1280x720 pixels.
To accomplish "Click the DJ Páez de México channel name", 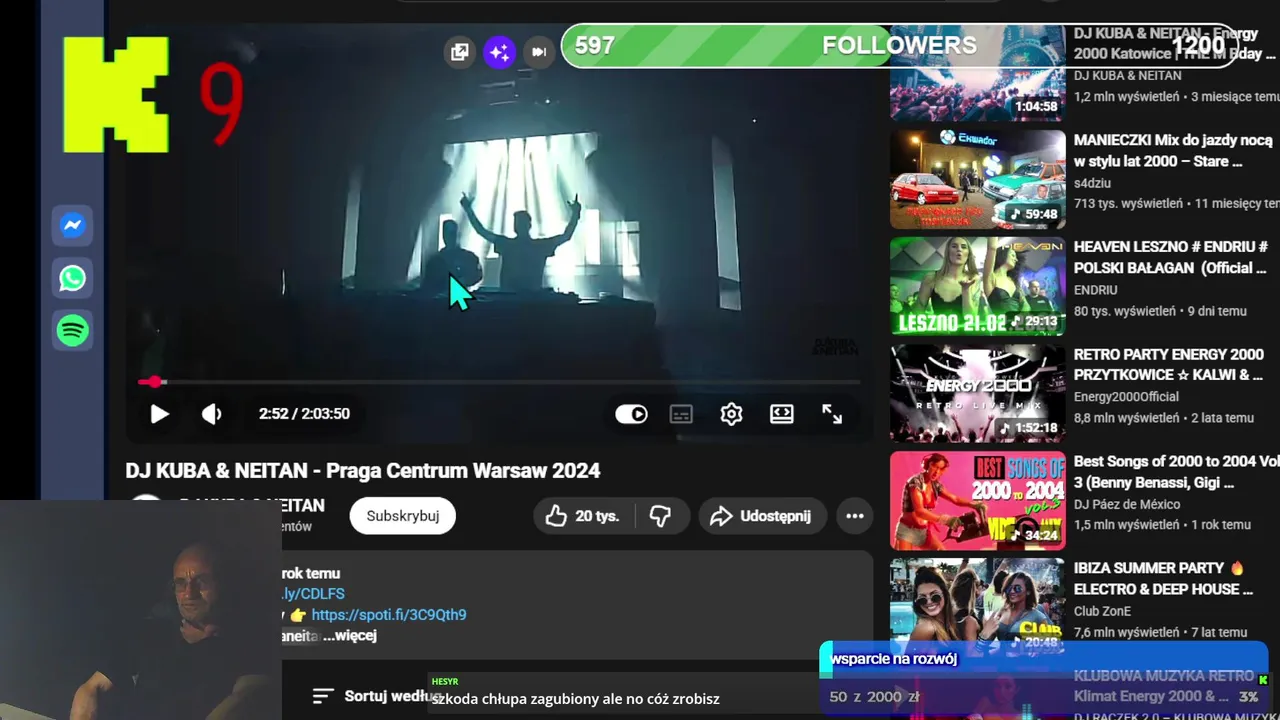I will pyautogui.click(x=1127, y=504).
